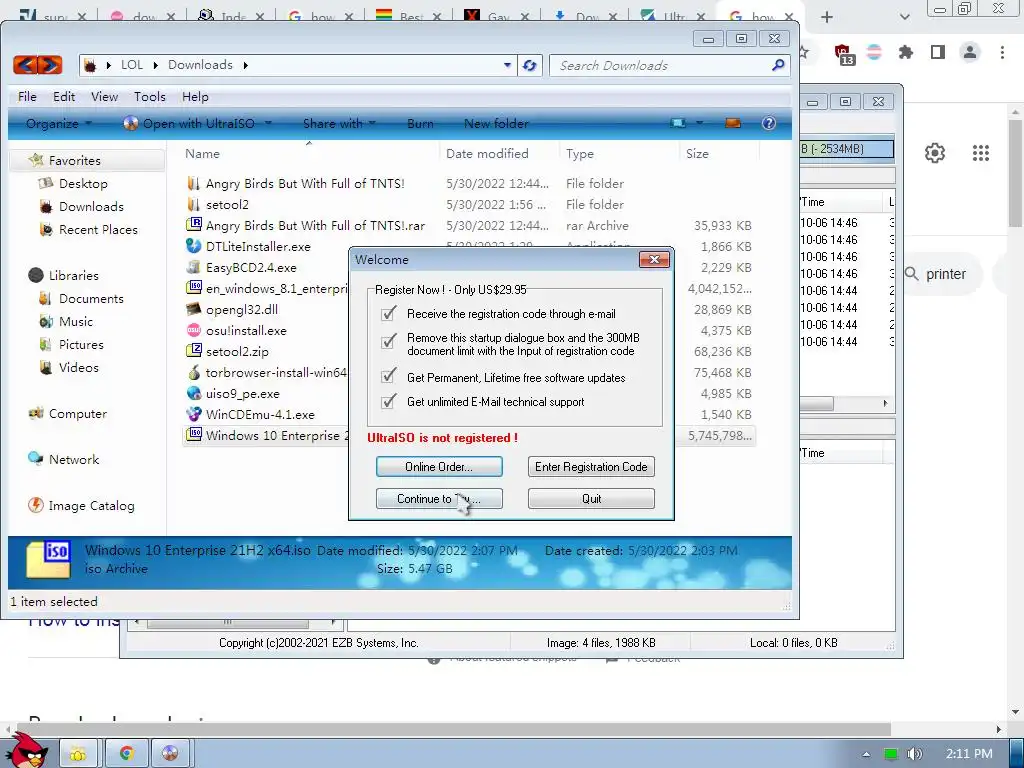Click the change view icon

coord(678,123)
